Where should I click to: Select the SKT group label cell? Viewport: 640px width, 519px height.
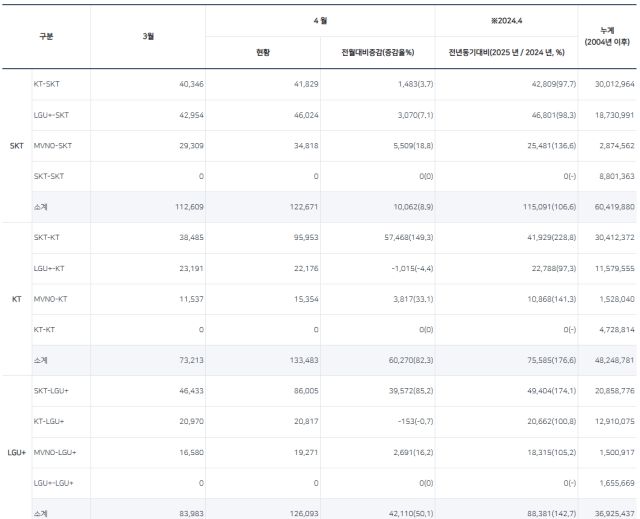[x=16, y=146]
